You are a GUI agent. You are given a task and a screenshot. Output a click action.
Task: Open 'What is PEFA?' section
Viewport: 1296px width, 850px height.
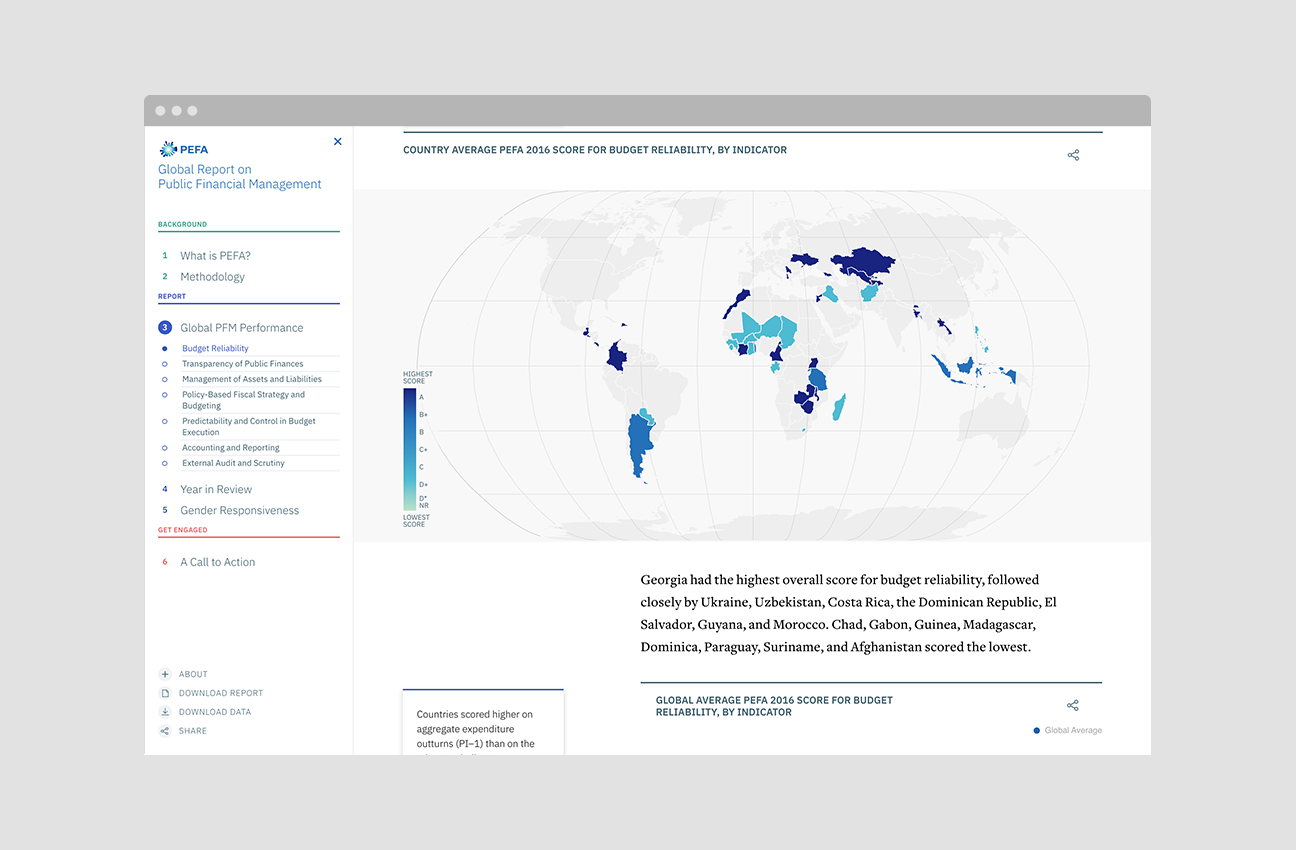215,256
